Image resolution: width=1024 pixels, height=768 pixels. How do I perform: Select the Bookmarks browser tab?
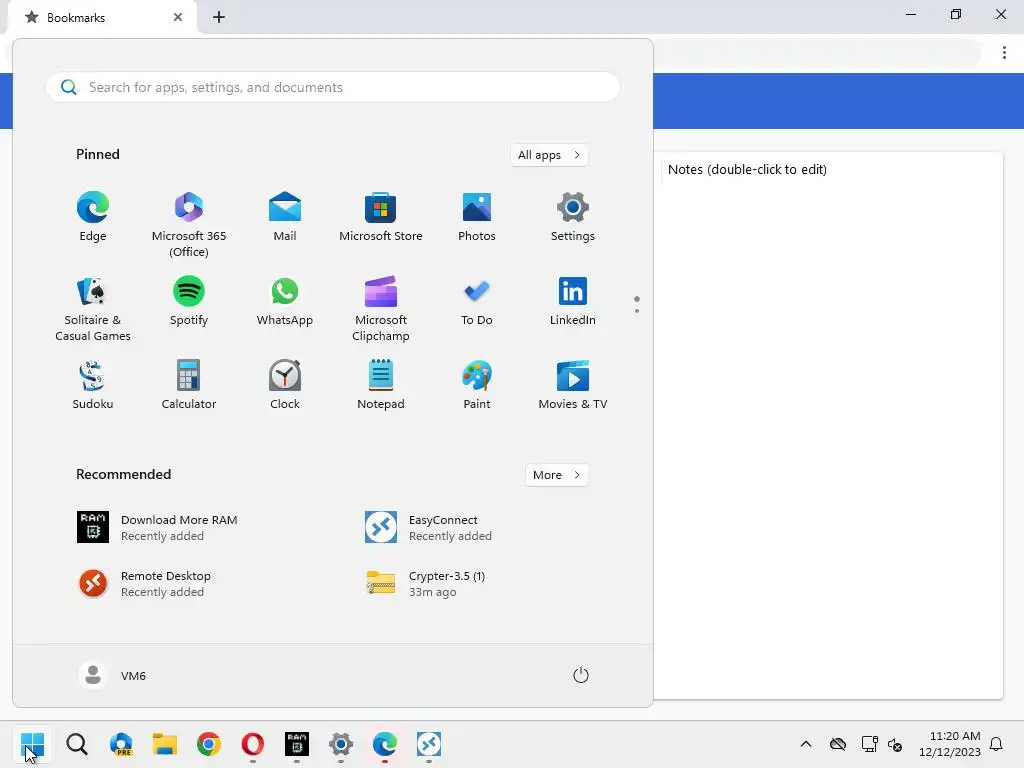104,18
